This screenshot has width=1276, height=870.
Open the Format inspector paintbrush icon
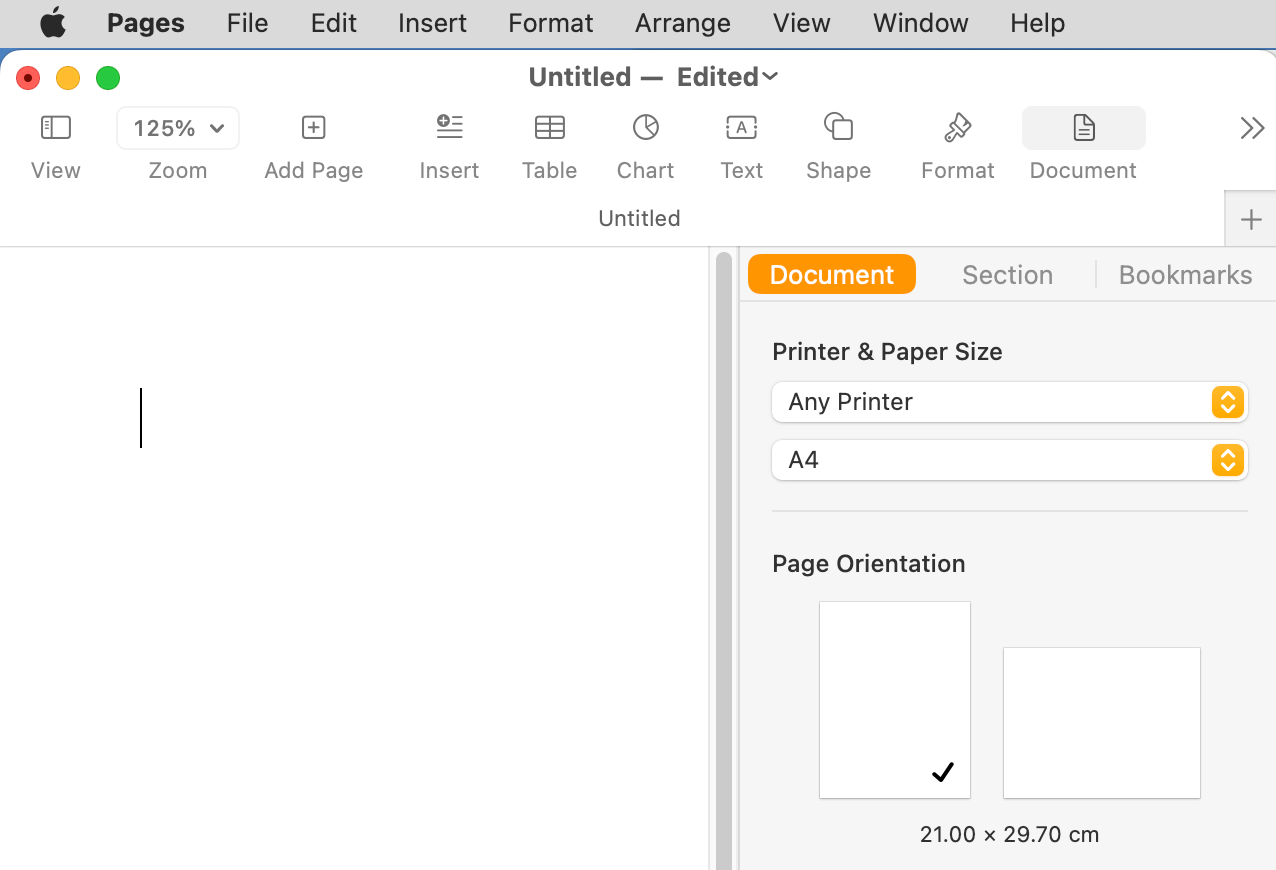coord(958,128)
